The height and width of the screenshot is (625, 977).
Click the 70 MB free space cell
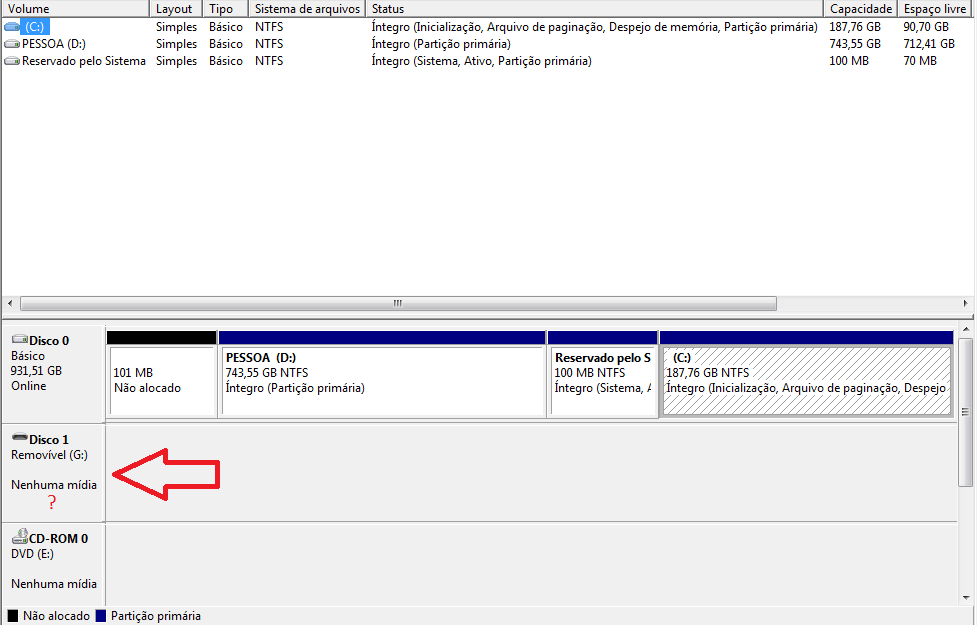tap(920, 61)
